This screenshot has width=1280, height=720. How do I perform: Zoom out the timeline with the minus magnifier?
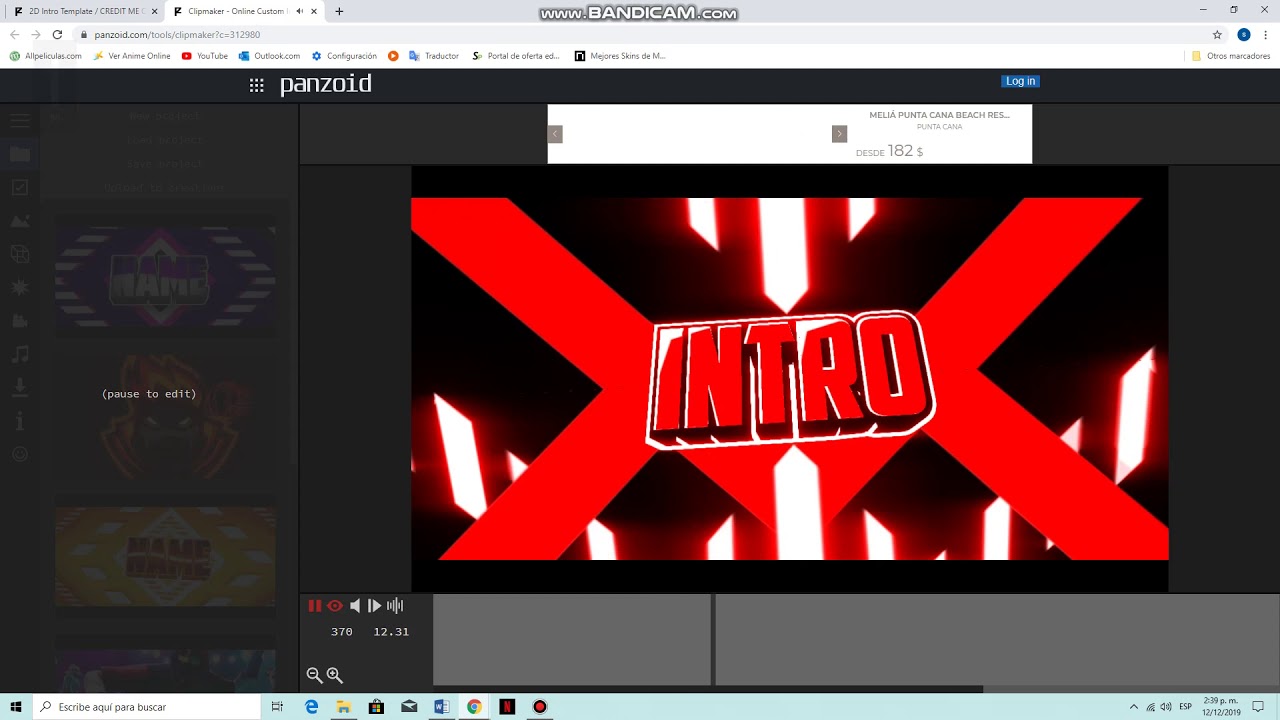314,675
